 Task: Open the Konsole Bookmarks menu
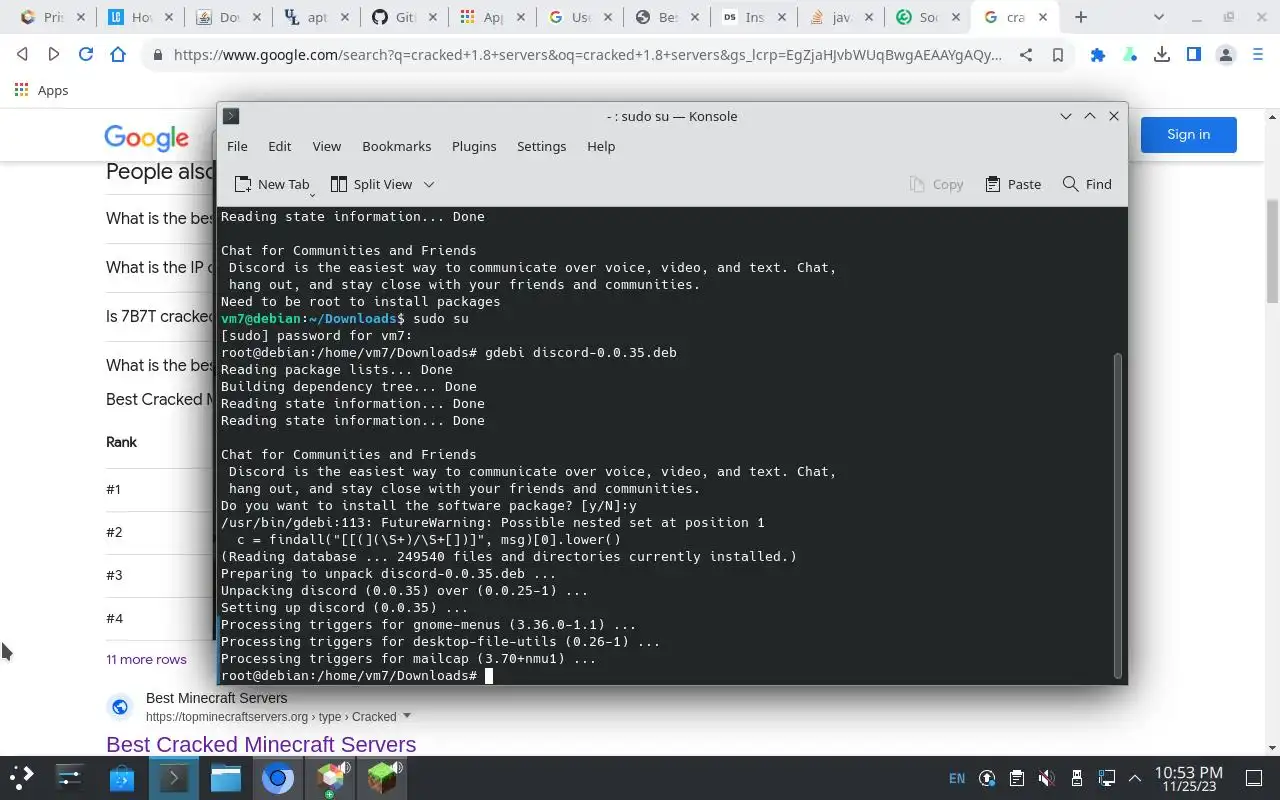pyautogui.click(x=396, y=146)
